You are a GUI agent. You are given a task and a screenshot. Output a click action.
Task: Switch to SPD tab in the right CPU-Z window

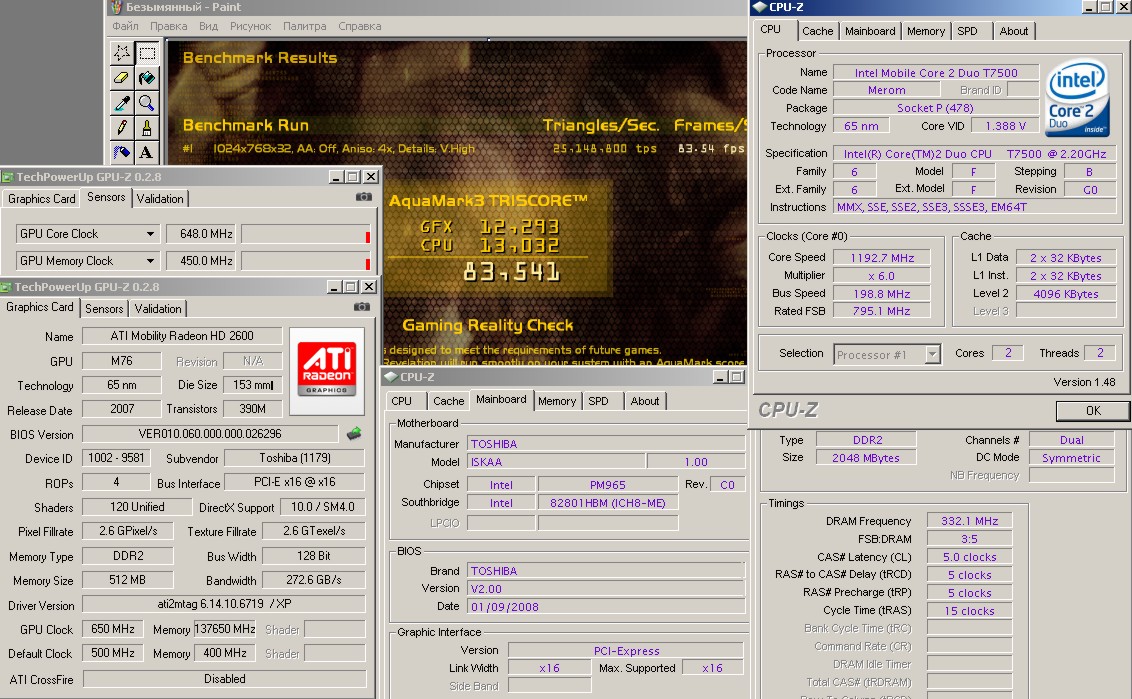[967, 31]
